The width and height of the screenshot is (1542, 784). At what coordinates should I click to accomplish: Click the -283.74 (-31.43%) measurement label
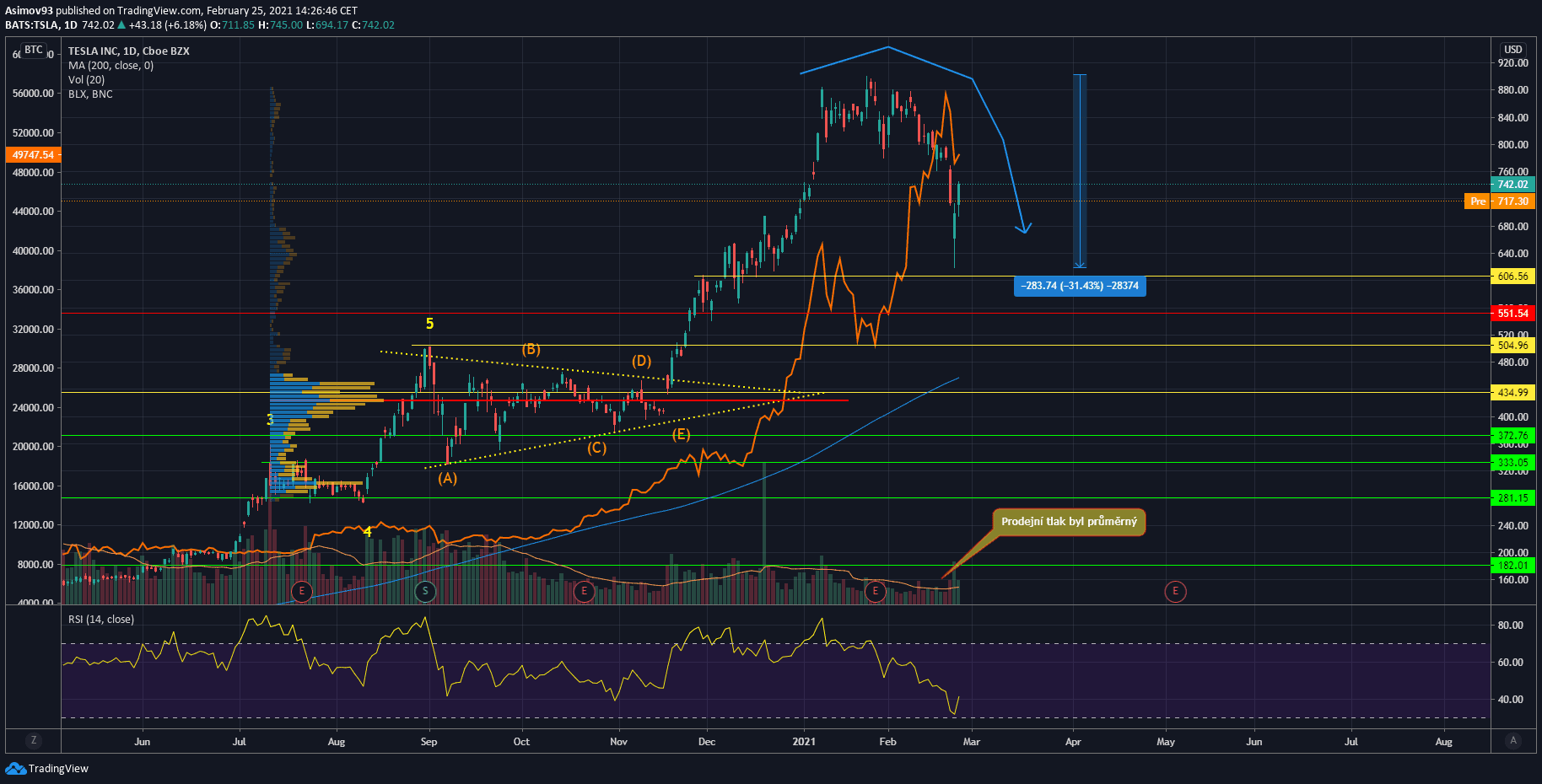(x=1080, y=286)
